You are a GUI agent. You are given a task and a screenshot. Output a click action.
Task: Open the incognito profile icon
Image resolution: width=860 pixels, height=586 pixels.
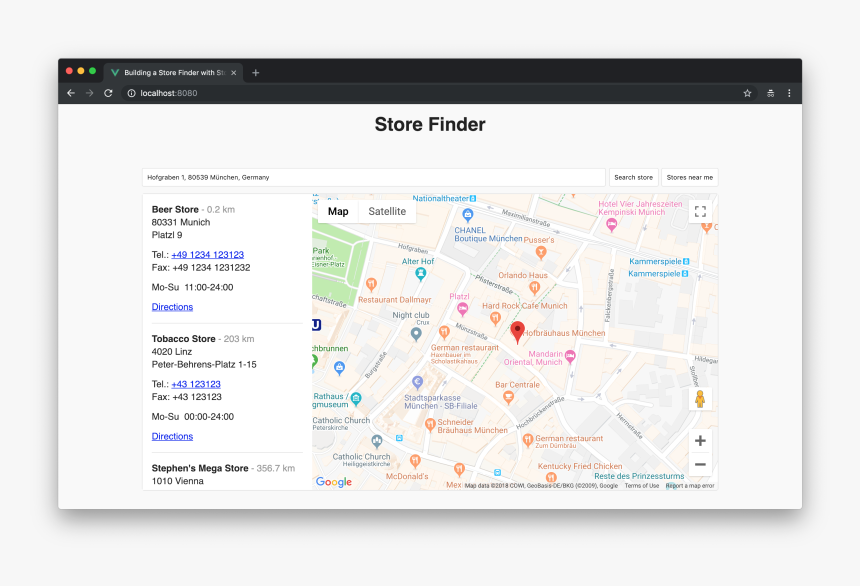pos(771,93)
